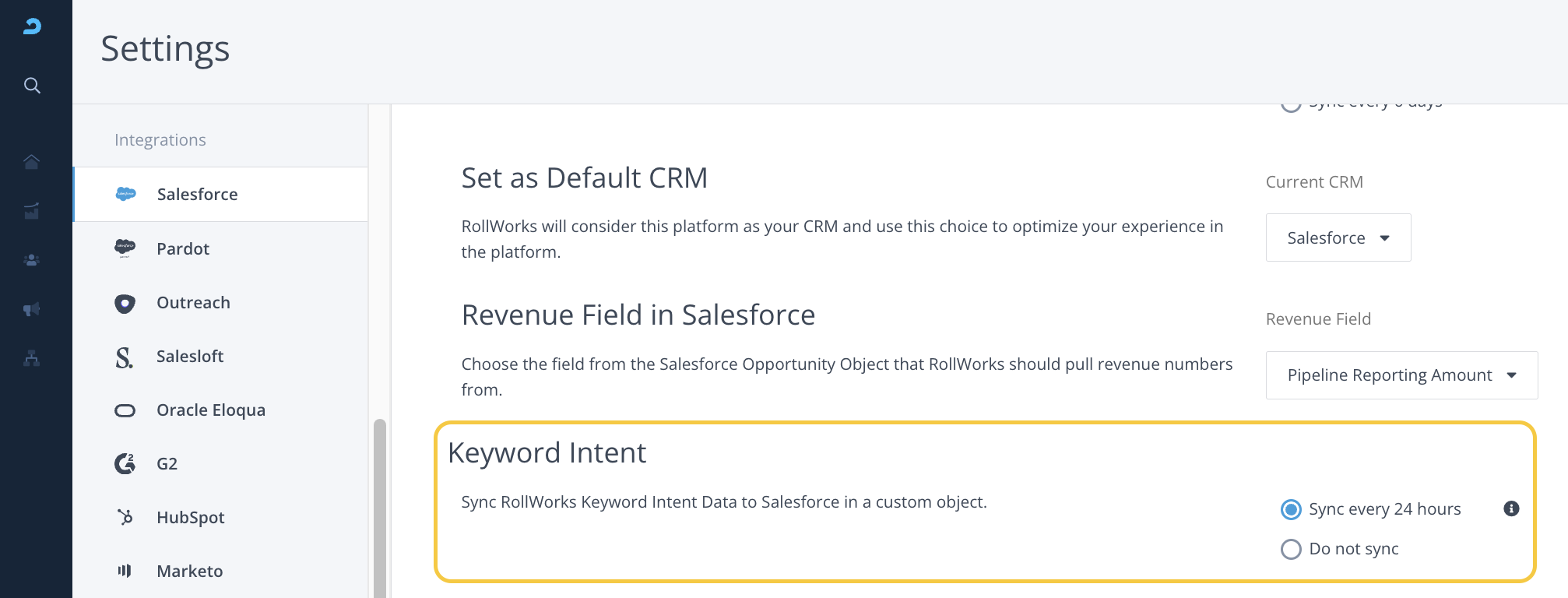Image resolution: width=1568 pixels, height=598 pixels.
Task: Click the integrations list scrollbar
Action: (x=380, y=506)
